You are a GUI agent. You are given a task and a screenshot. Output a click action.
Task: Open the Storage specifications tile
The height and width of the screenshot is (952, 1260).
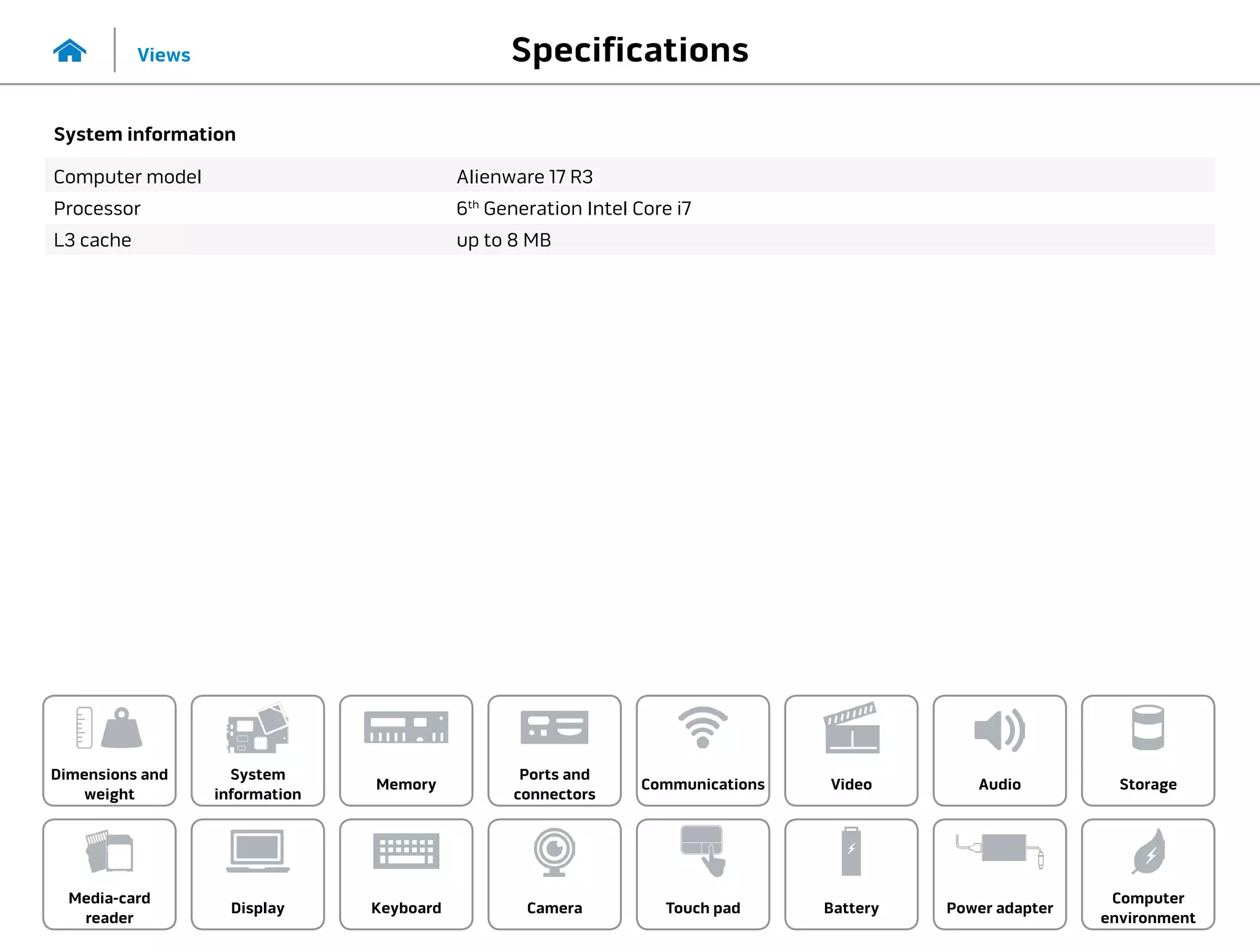1148,750
